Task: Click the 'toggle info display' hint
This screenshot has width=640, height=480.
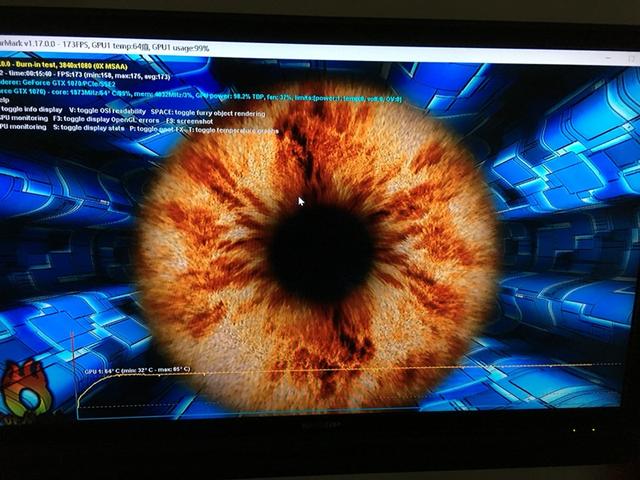Action: pyautogui.click(x=31, y=109)
